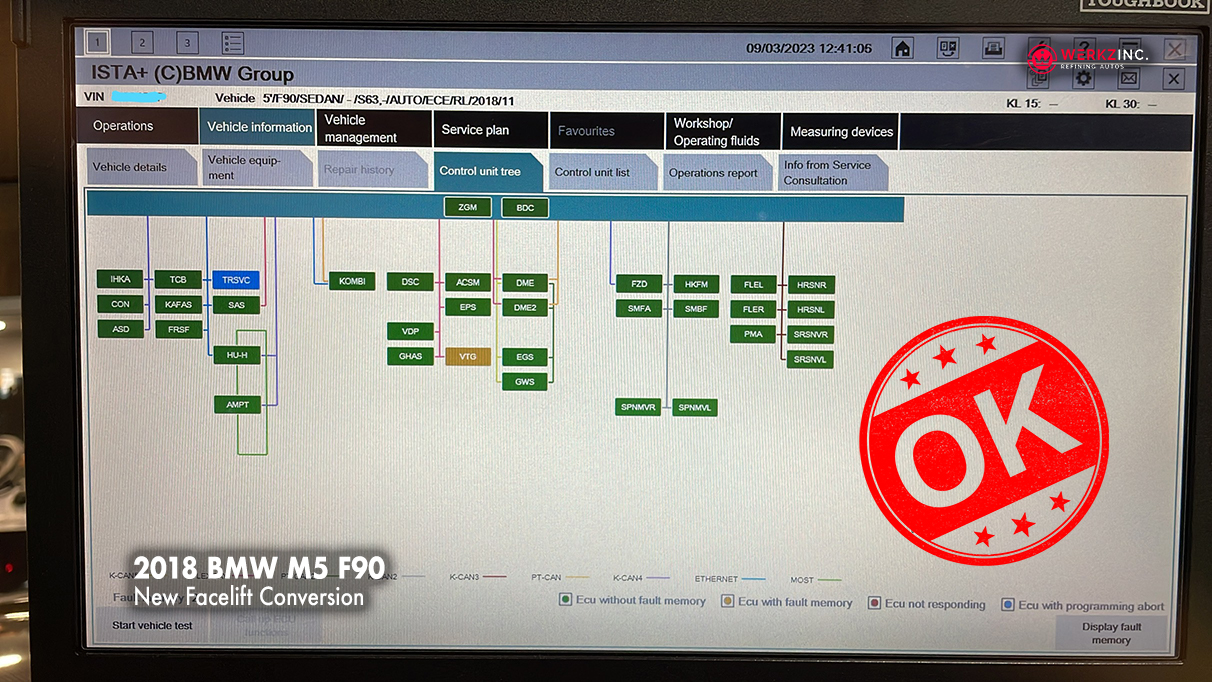Open session slot 1 button
Image resolution: width=1212 pixels, height=682 pixels.
tap(97, 42)
